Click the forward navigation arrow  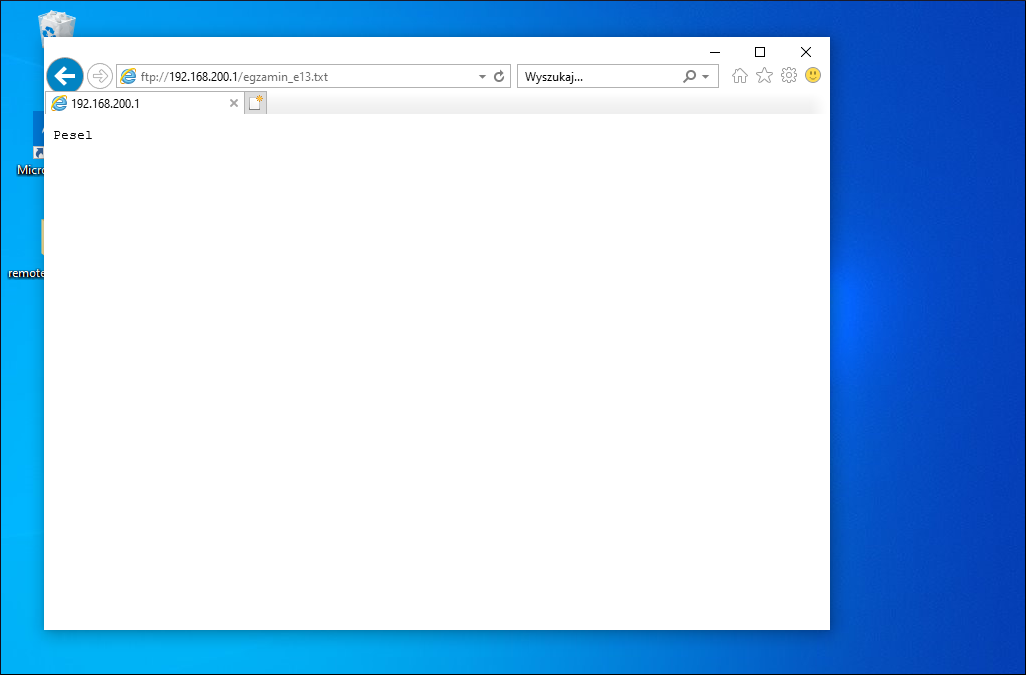[99, 76]
